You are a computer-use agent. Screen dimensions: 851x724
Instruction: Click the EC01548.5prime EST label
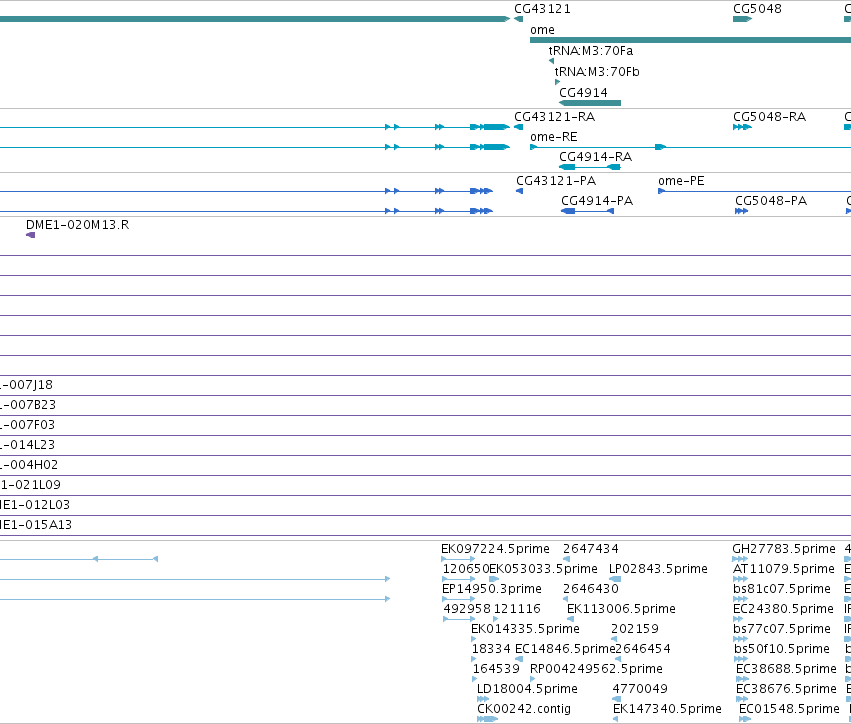tap(789, 709)
